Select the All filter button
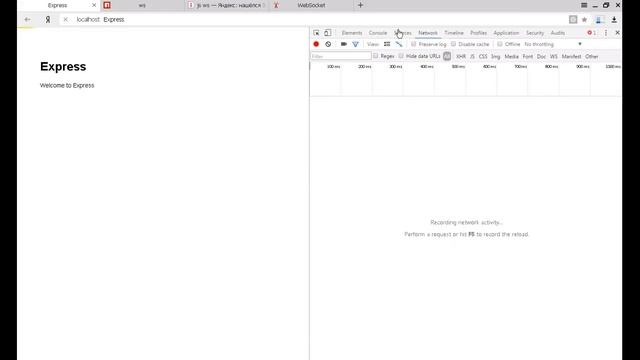The image size is (640, 360). pyautogui.click(x=447, y=56)
